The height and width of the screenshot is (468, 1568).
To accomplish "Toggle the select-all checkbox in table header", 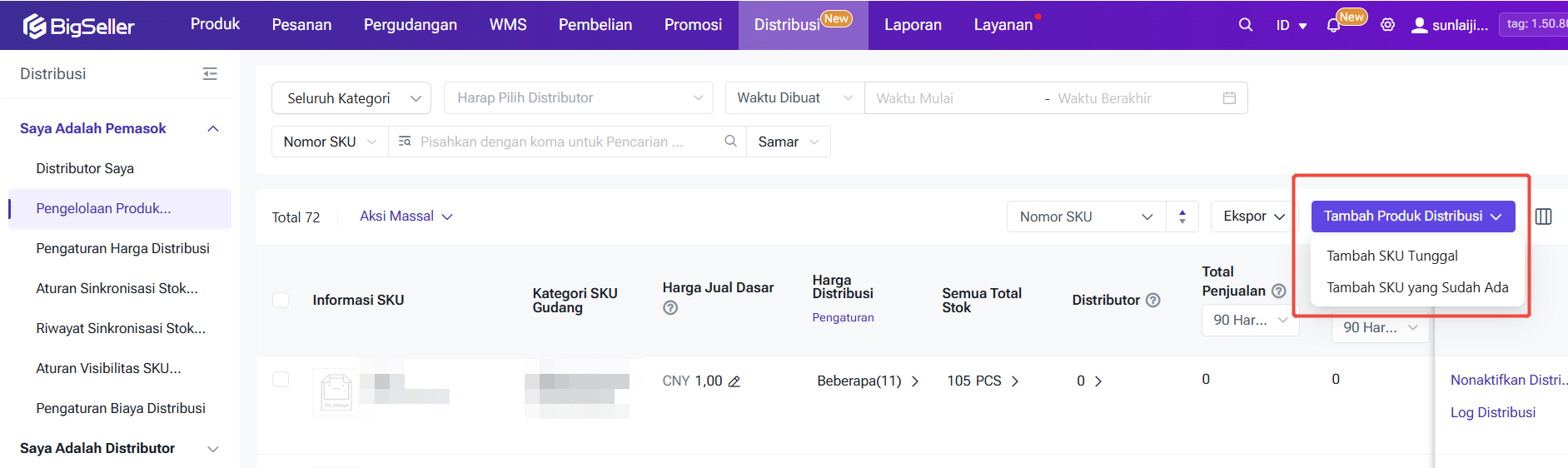I will [x=281, y=300].
